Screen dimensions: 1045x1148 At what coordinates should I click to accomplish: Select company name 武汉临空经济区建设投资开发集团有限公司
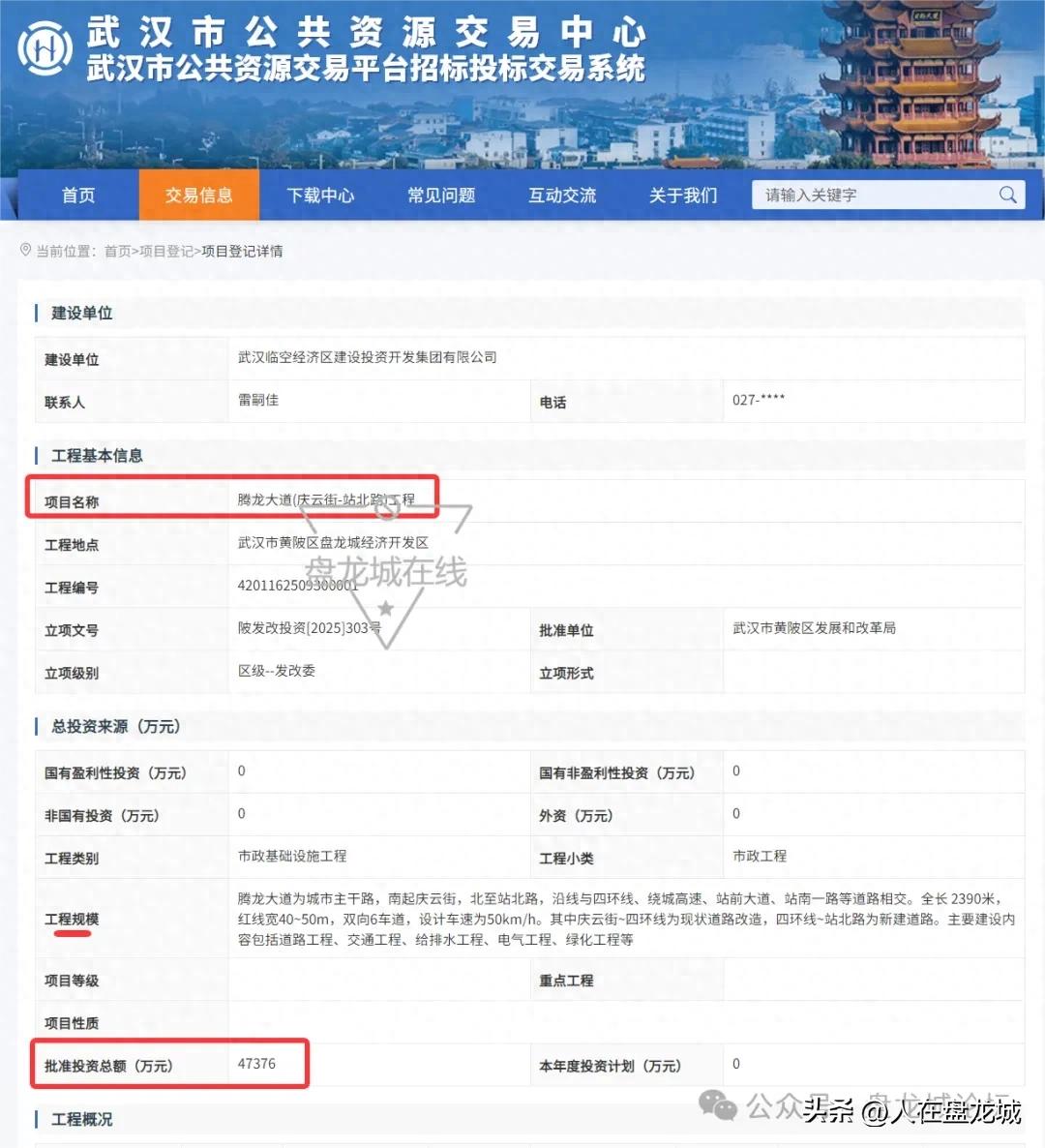pyautogui.click(x=368, y=357)
